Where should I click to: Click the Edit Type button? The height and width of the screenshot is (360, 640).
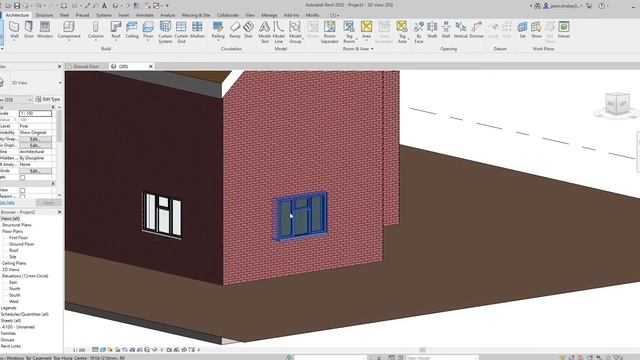(48, 99)
